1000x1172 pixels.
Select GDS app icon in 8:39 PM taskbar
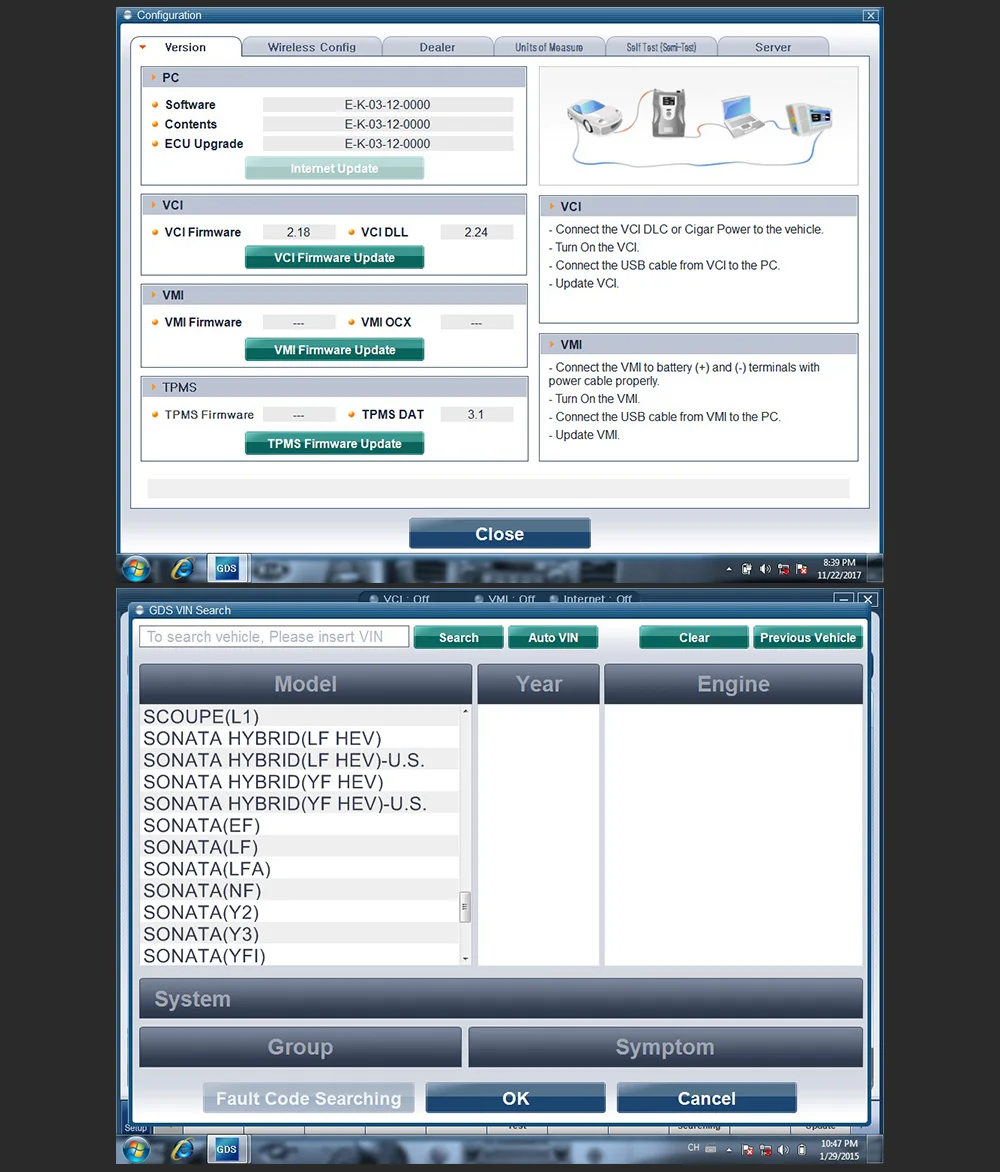click(x=226, y=568)
